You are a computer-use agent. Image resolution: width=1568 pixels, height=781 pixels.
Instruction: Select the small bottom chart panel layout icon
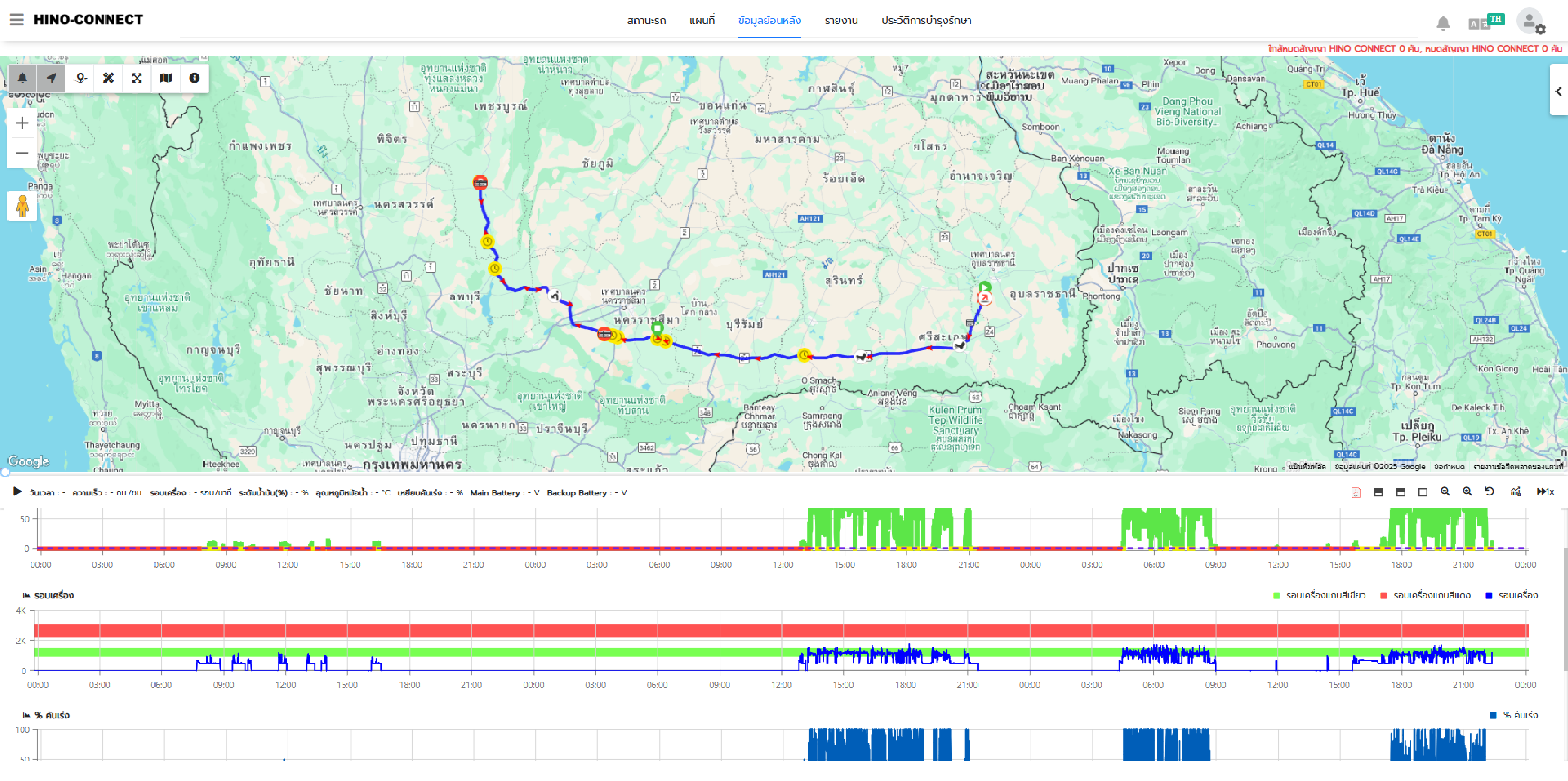coord(1378,492)
